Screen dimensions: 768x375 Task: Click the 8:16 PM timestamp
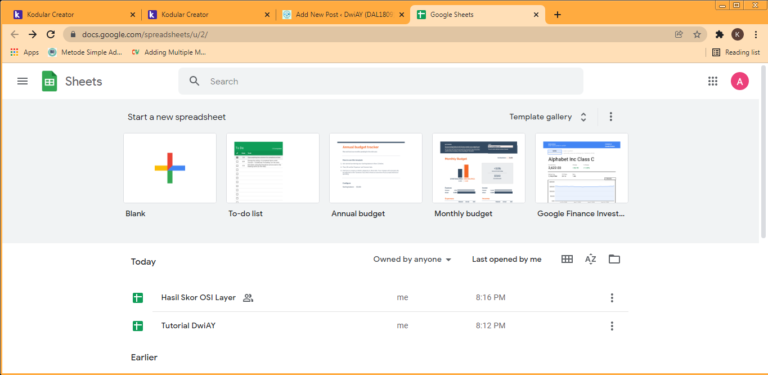490,298
